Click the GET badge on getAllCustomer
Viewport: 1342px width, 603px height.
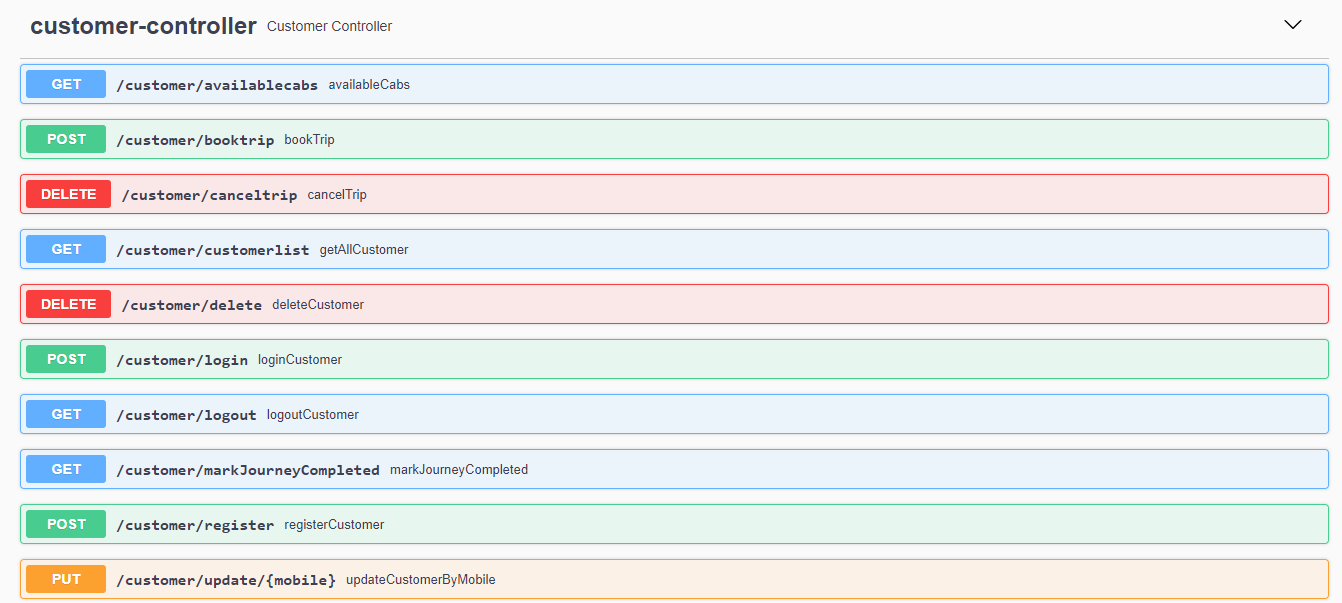coord(65,249)
